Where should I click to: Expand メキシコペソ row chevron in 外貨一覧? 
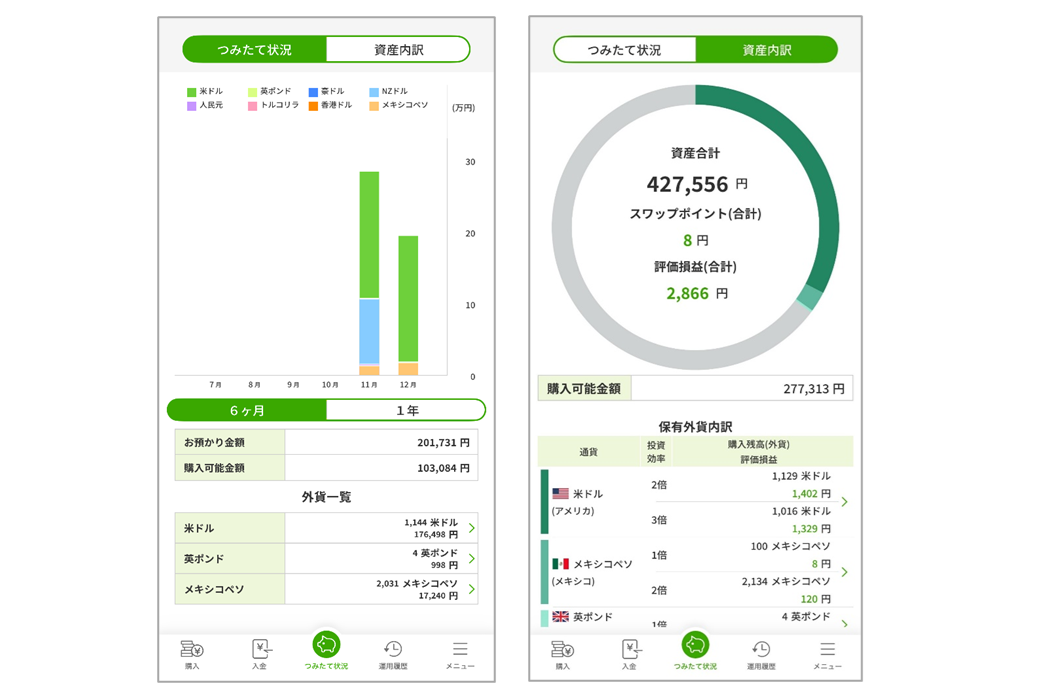click(472, 589)
